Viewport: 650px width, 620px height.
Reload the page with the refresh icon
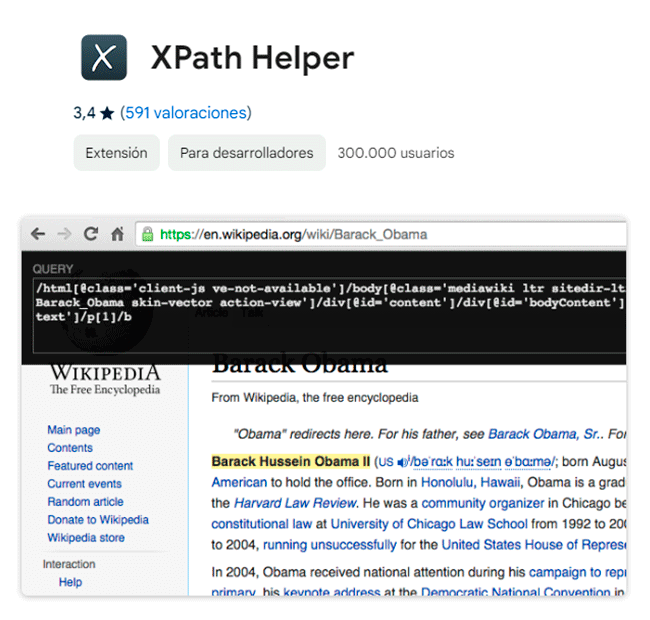91,234
